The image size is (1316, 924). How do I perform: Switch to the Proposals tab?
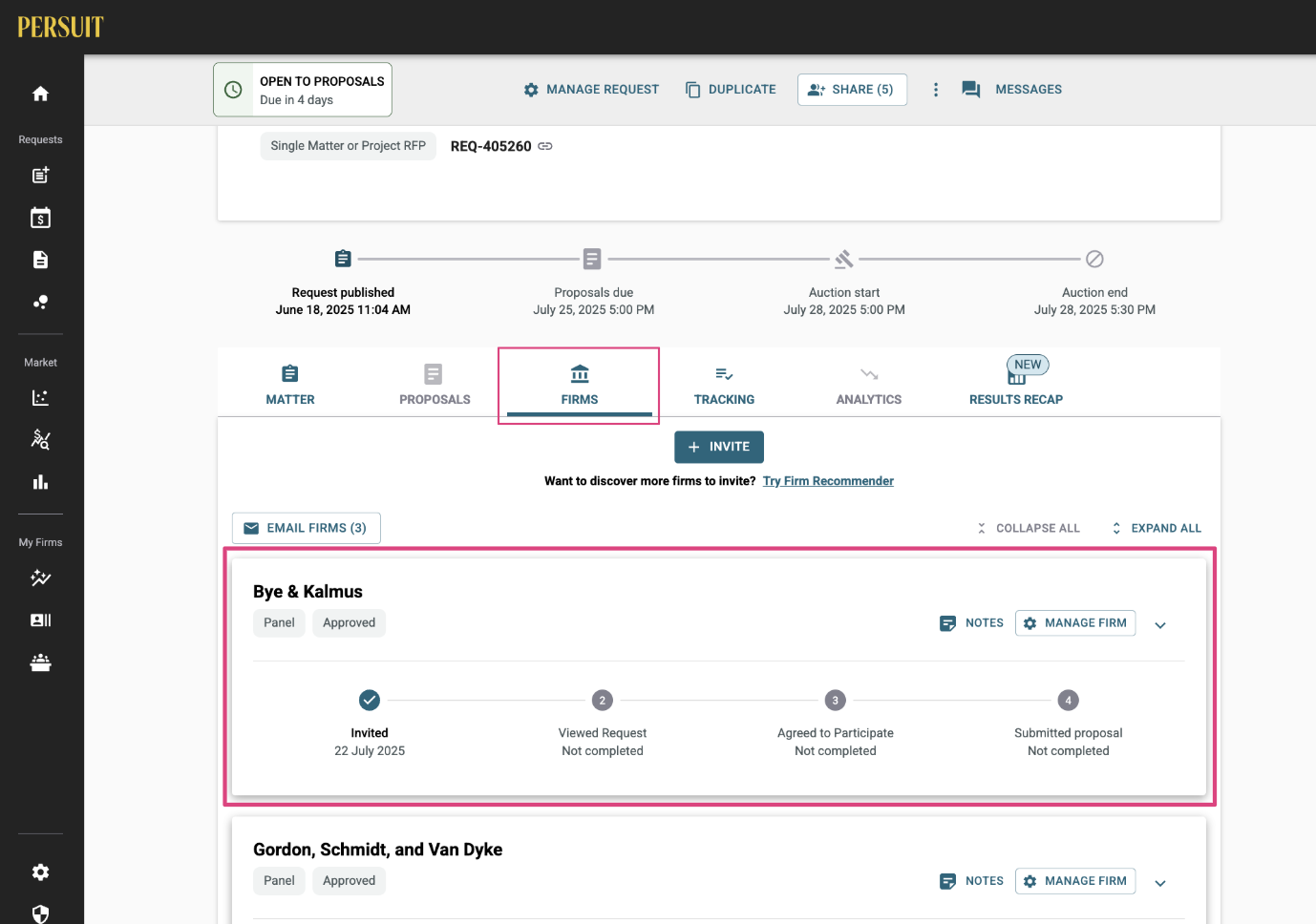(435, 385)
